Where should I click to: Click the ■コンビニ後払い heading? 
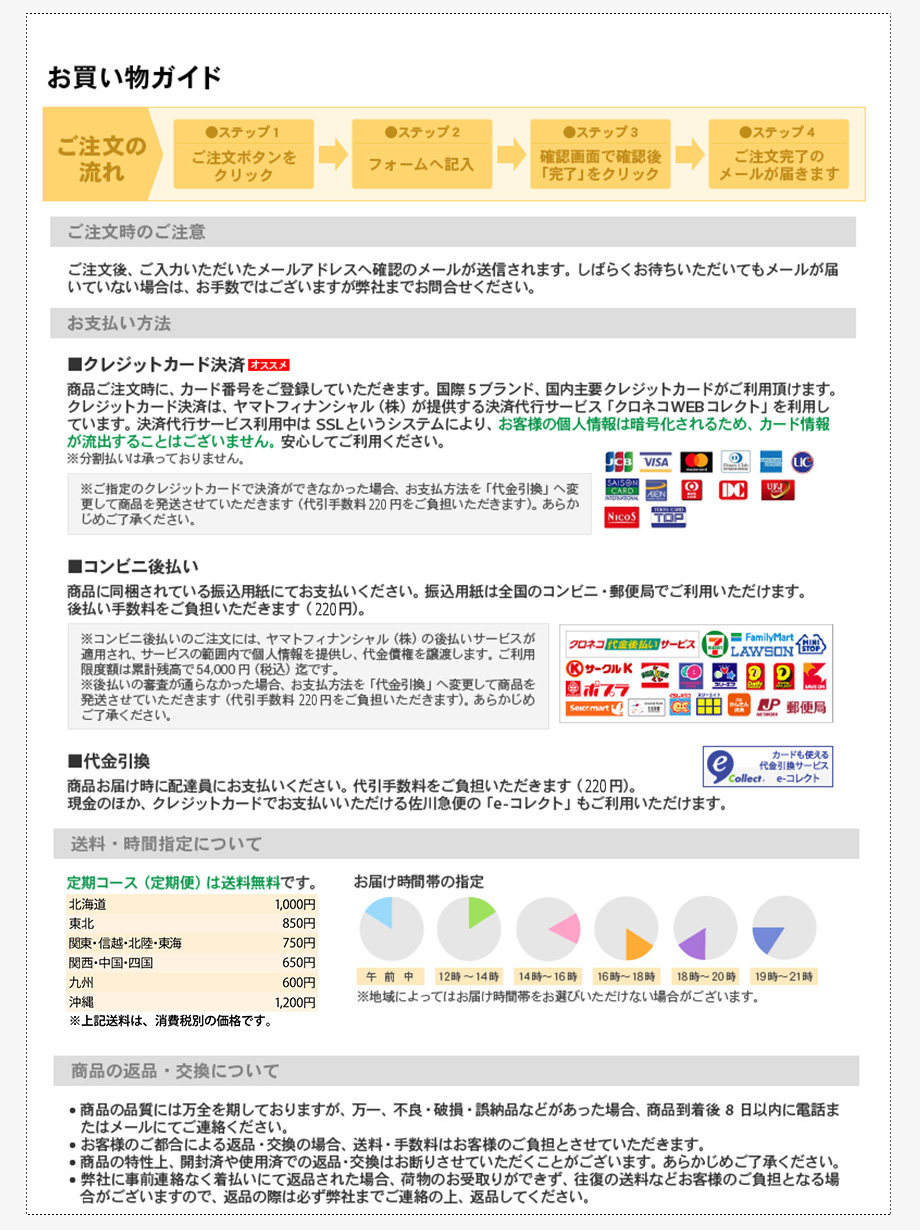point(133,567)
